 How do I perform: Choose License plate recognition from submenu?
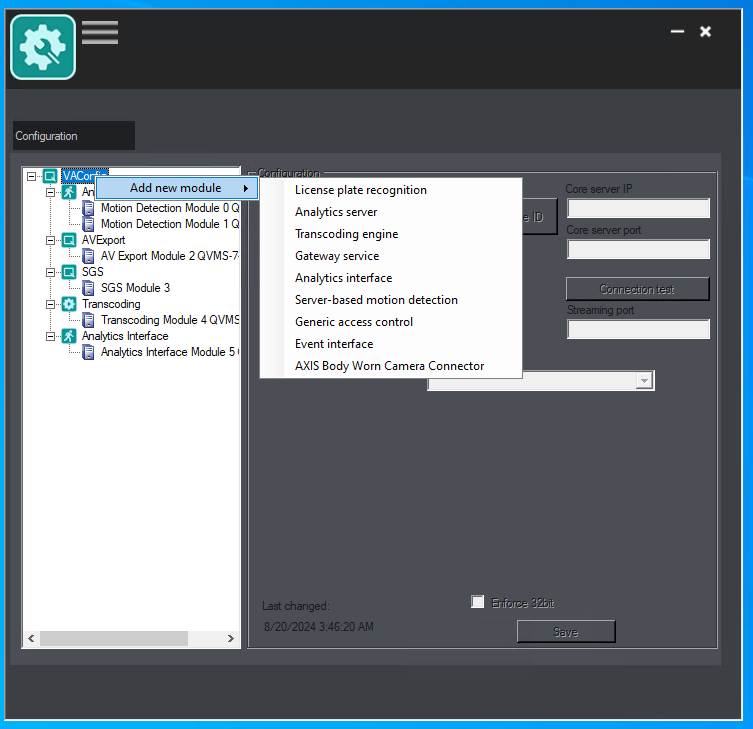(x=361, y=190)
